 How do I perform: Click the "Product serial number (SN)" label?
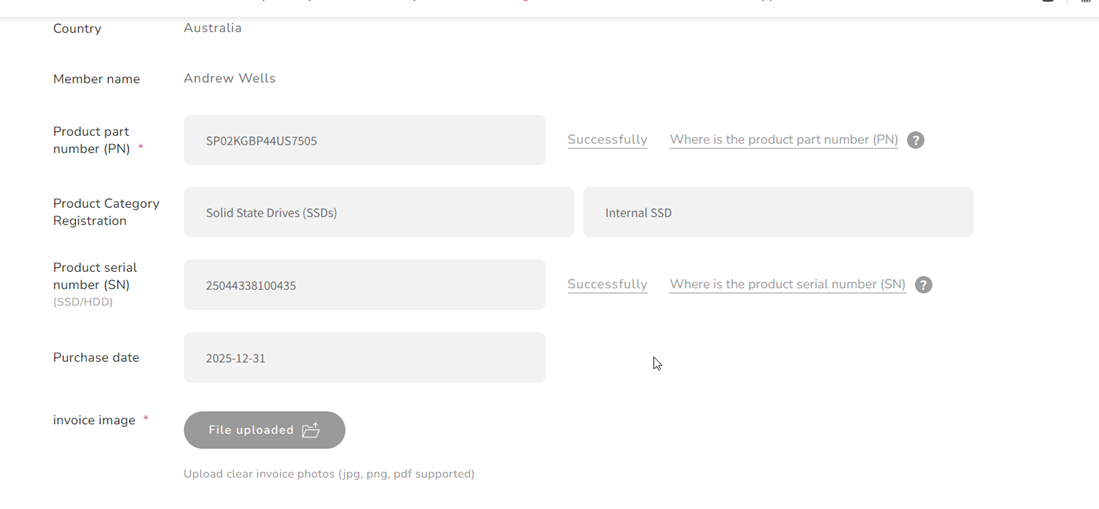[x=95, y=276]
